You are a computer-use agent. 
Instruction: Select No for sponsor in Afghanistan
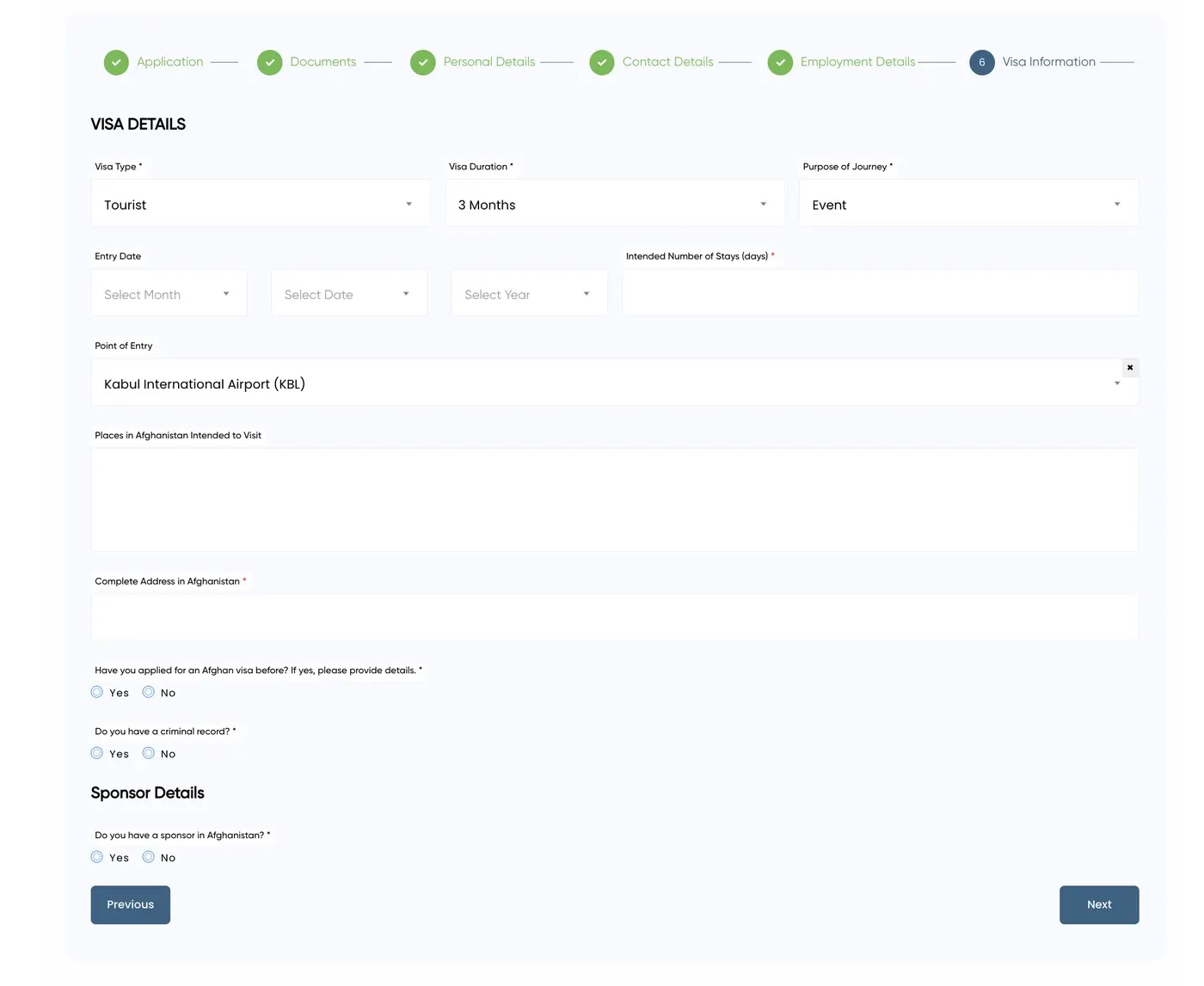click(149, 857)
